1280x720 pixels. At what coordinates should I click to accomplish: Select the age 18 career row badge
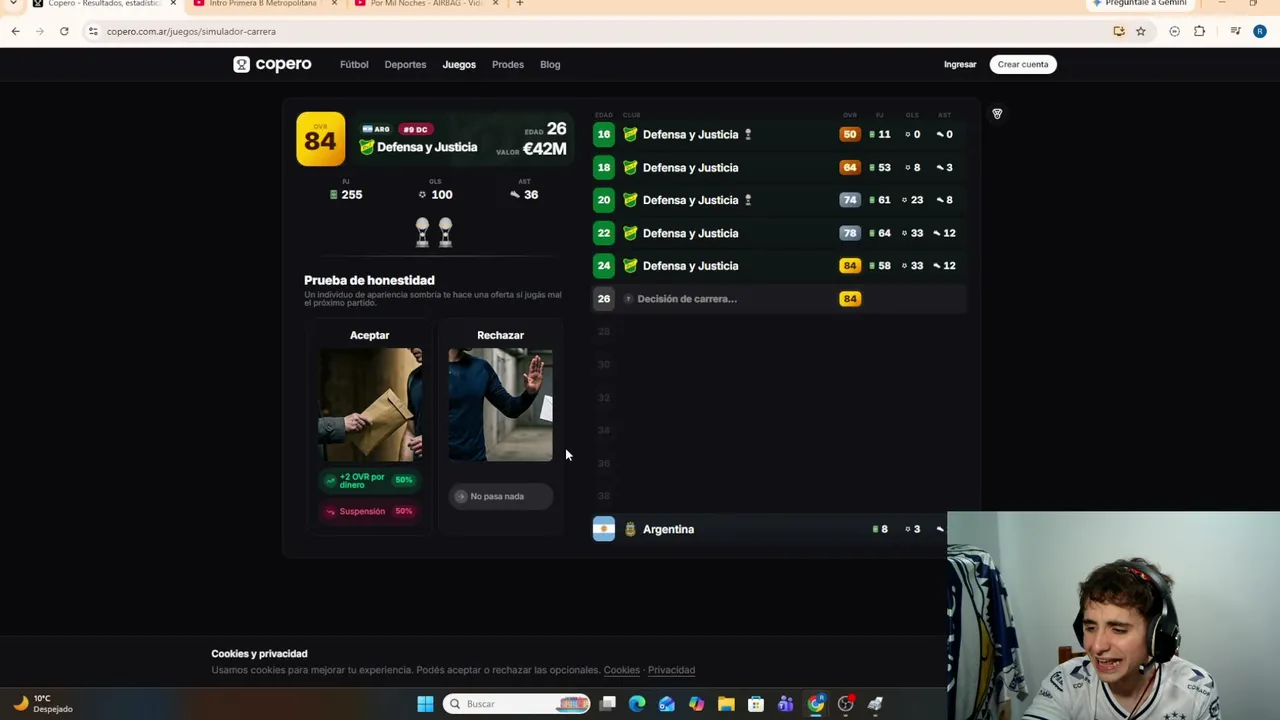(604, 167)
